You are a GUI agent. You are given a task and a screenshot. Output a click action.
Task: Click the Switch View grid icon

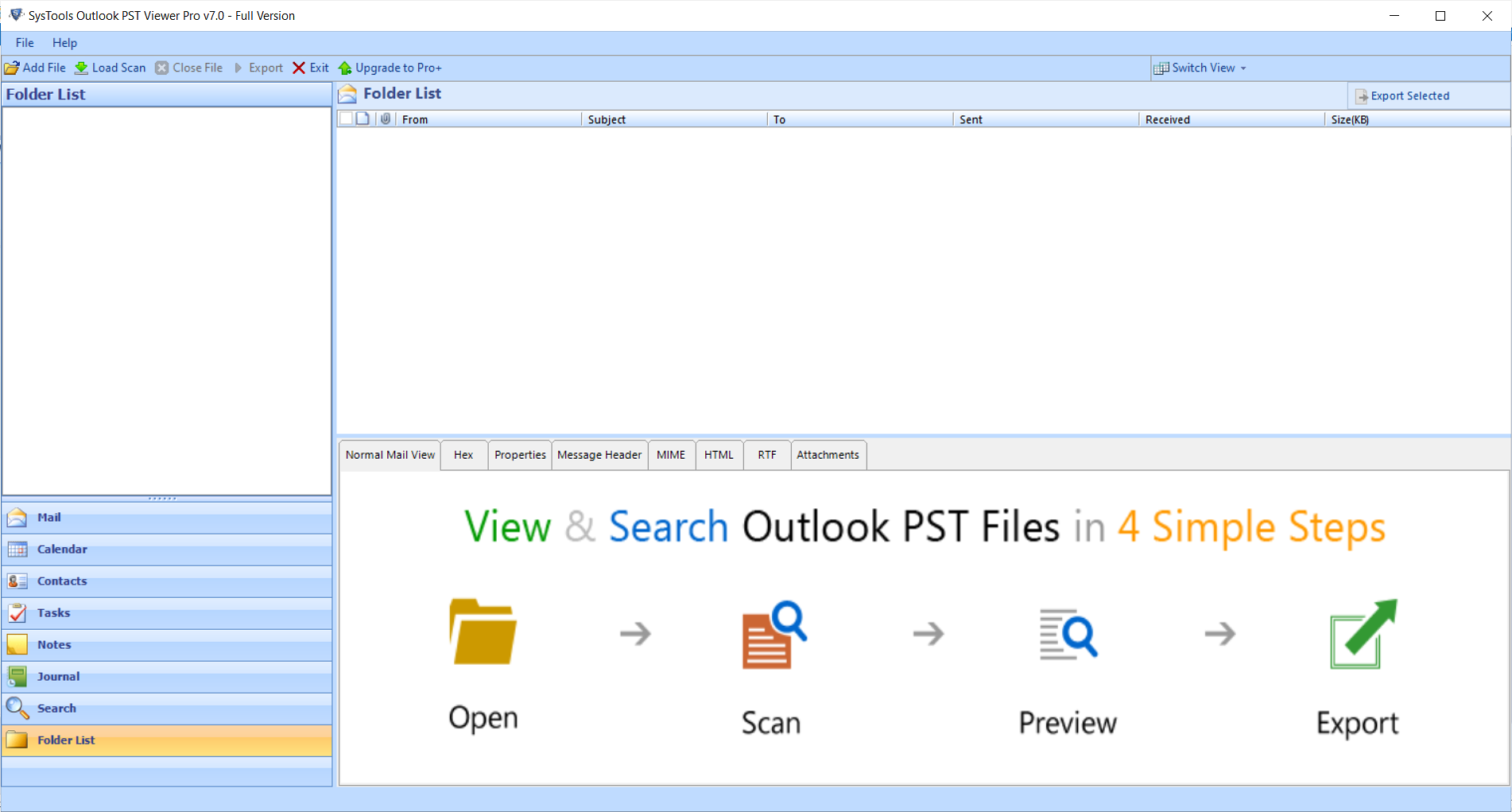click(1161, 68)
